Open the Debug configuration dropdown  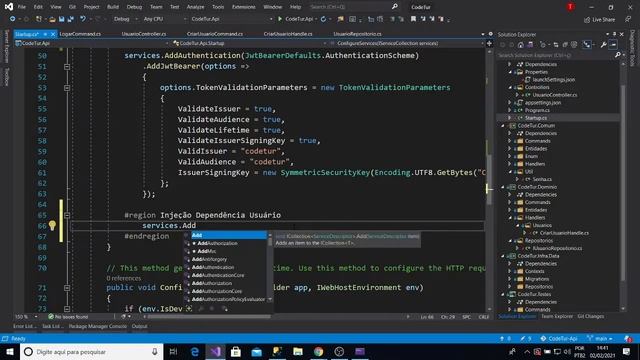[x=125, y=19]
